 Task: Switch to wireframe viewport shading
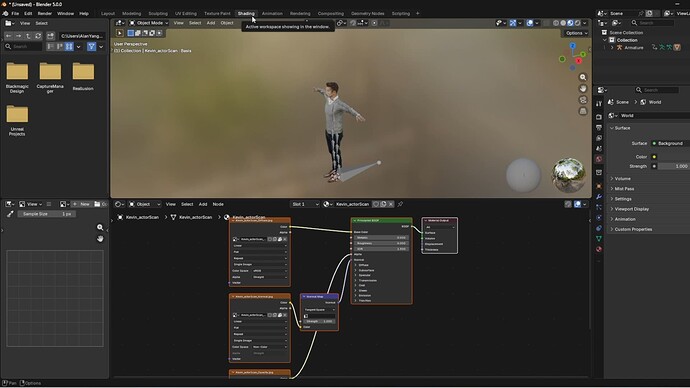[x=556, y=23]
